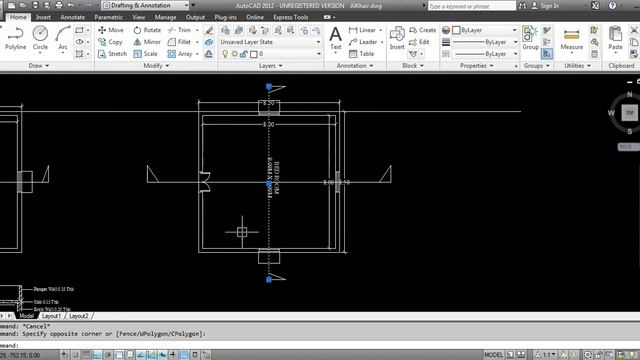Click the Create block tool
The height and width of the screenshot is (360, 640).
coord(422,30)
